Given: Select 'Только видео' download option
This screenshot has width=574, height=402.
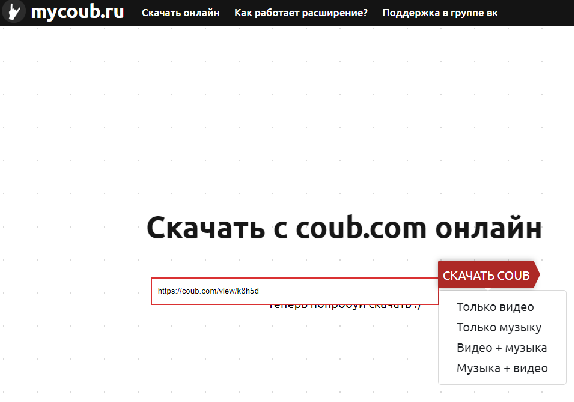Looking at the screenshot, I should [x=495, y=307].
